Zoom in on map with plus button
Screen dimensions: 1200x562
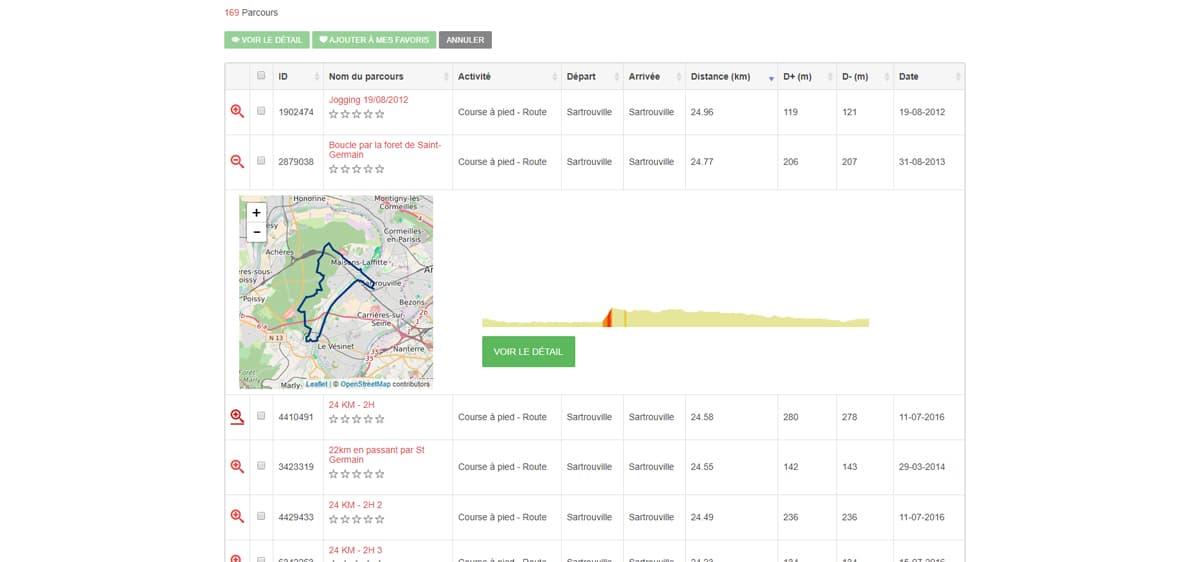coord(257,213)
